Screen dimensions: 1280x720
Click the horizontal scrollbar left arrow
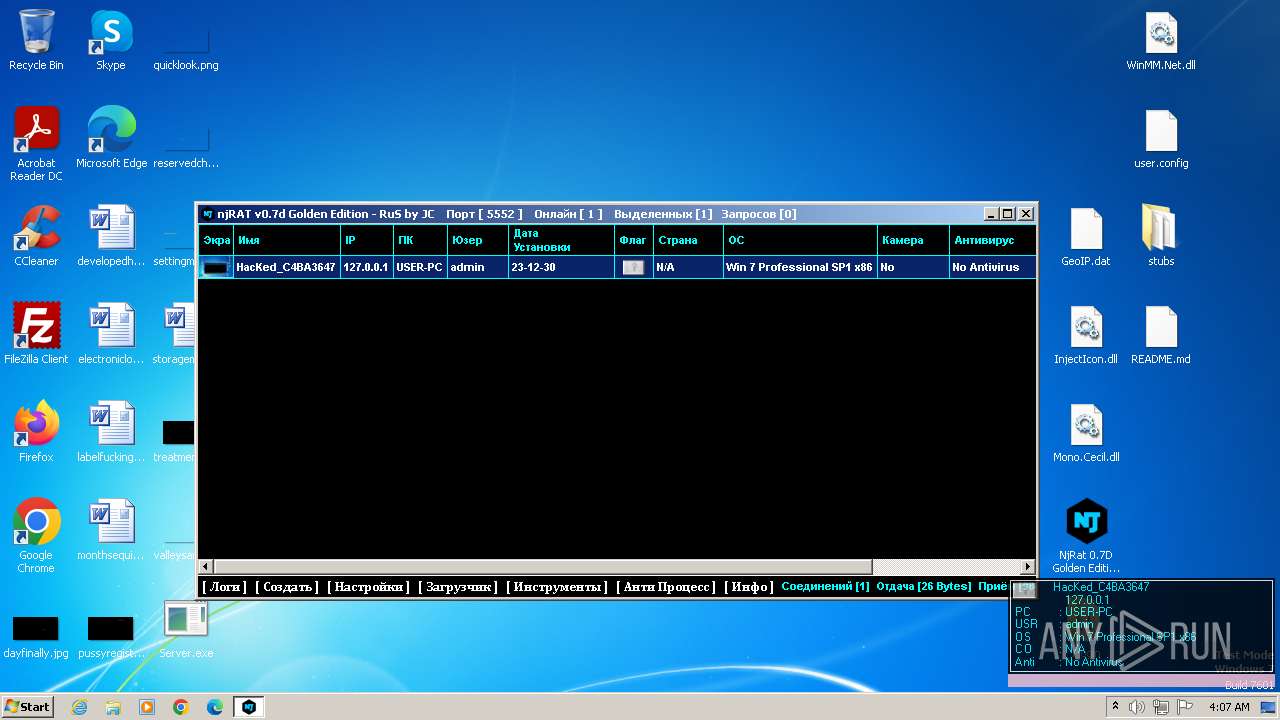(x=207, y=567)
